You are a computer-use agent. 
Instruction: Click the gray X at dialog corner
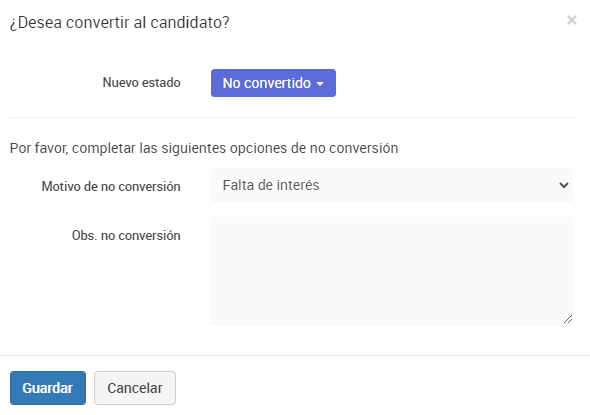[572, 20]
